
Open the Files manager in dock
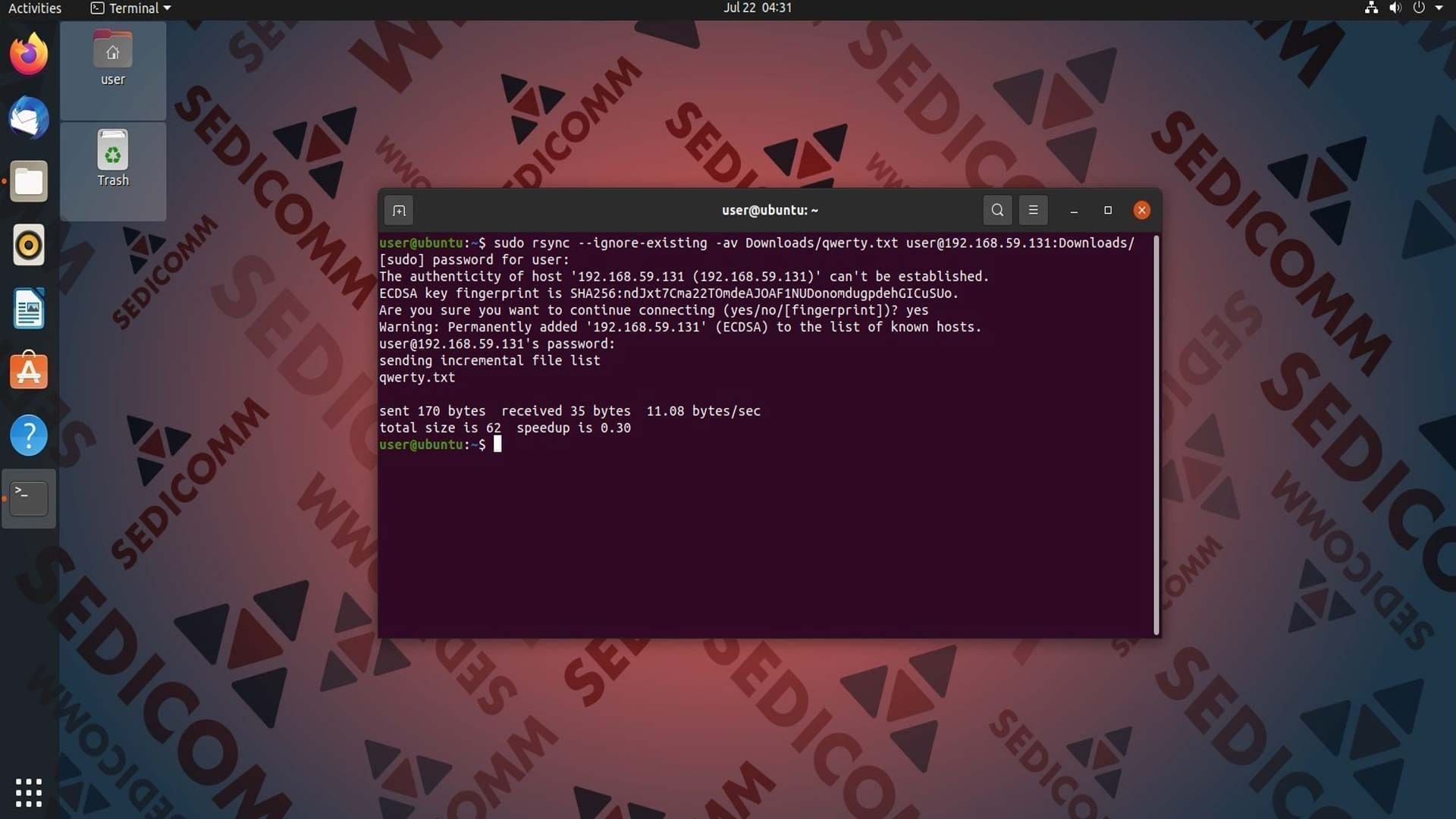[x=29, y=182]
